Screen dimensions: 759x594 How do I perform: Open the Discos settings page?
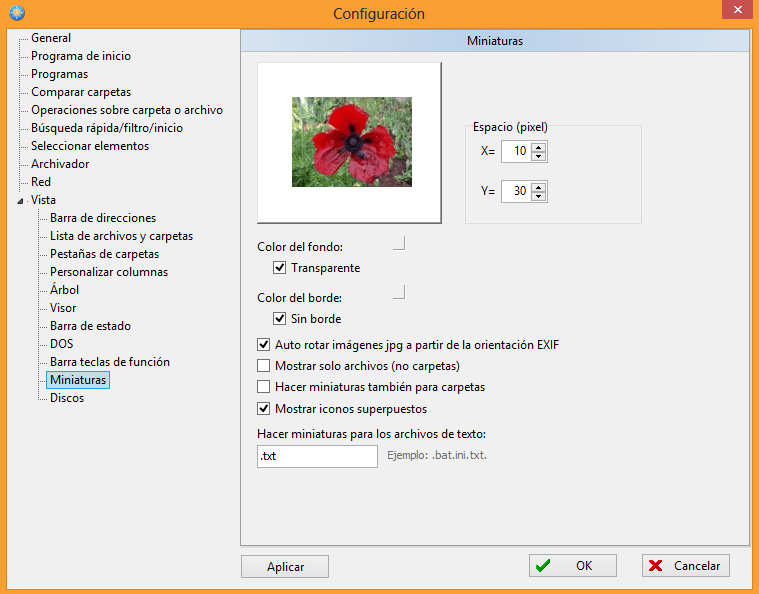pyautogui.click(x=67, y=398)
